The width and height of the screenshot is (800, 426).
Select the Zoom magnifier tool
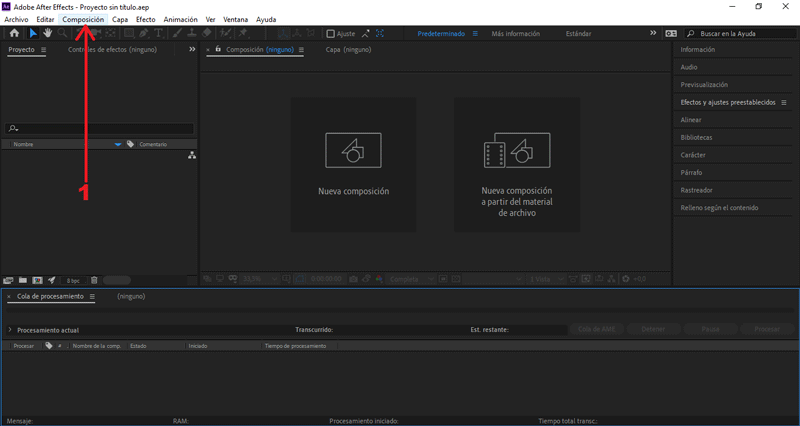pyautogui.click(x=62, y=33)
